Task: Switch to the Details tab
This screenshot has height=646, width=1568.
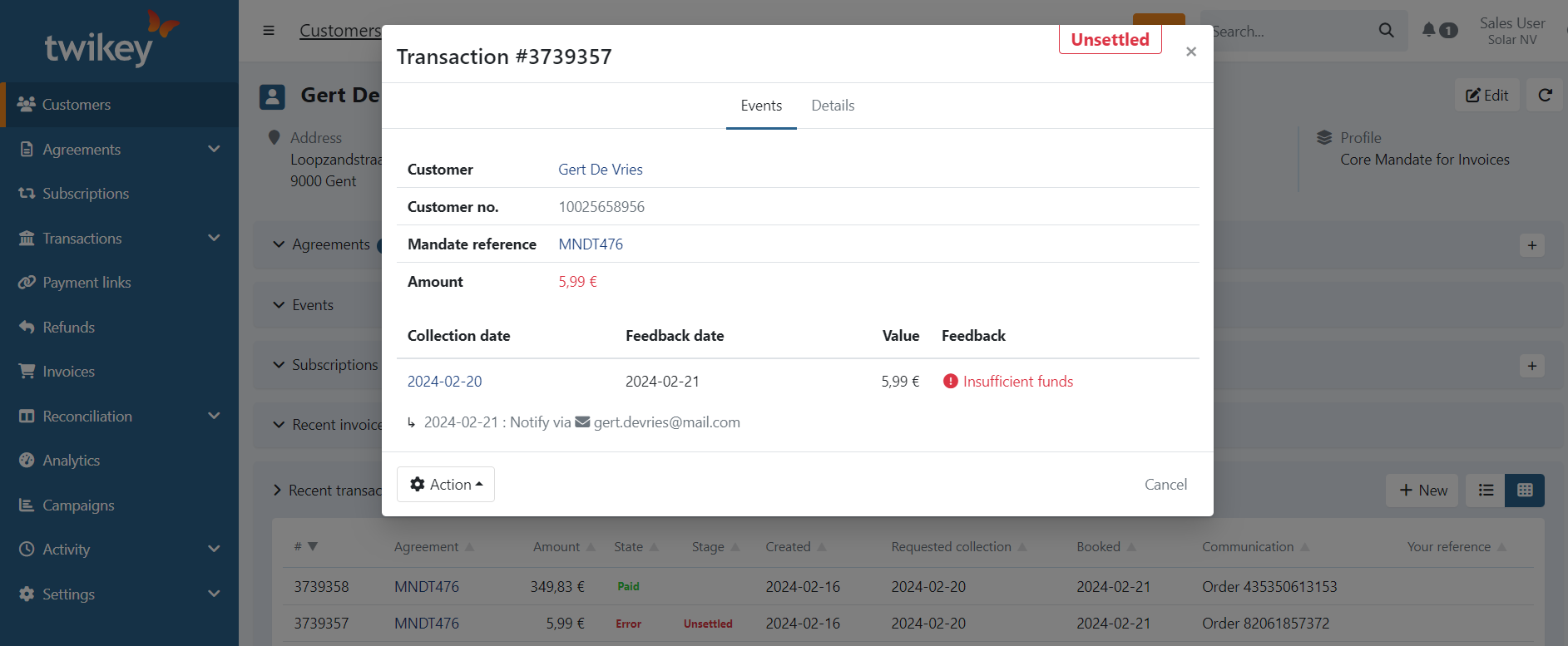Action: [x=833, y=106]
